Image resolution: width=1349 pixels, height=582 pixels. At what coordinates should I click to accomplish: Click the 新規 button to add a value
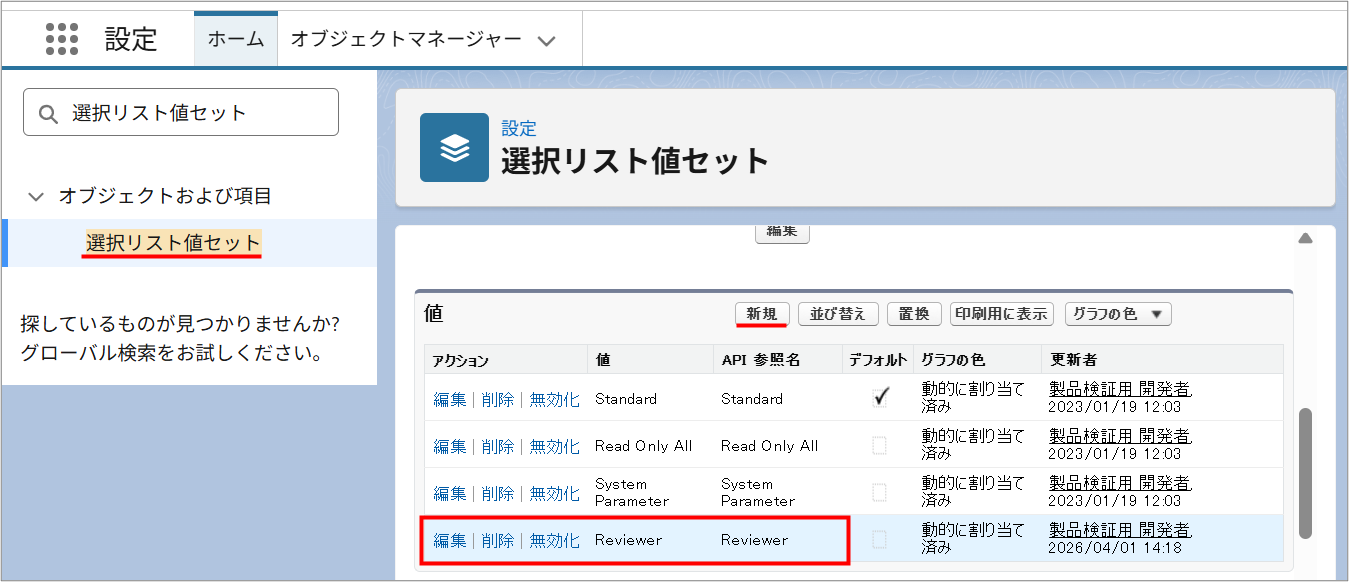coord(764,313)
